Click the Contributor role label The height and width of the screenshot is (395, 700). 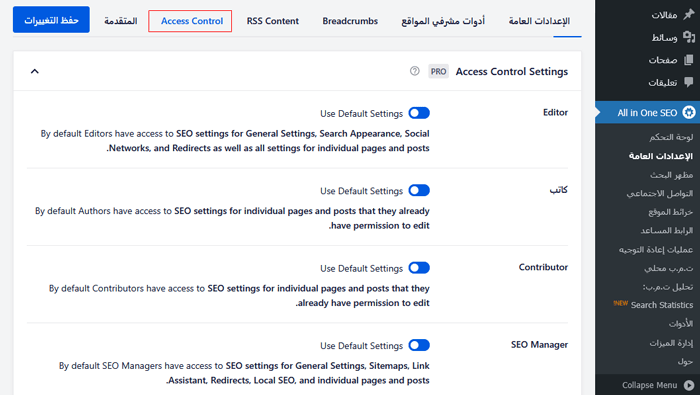coord(543,267)
